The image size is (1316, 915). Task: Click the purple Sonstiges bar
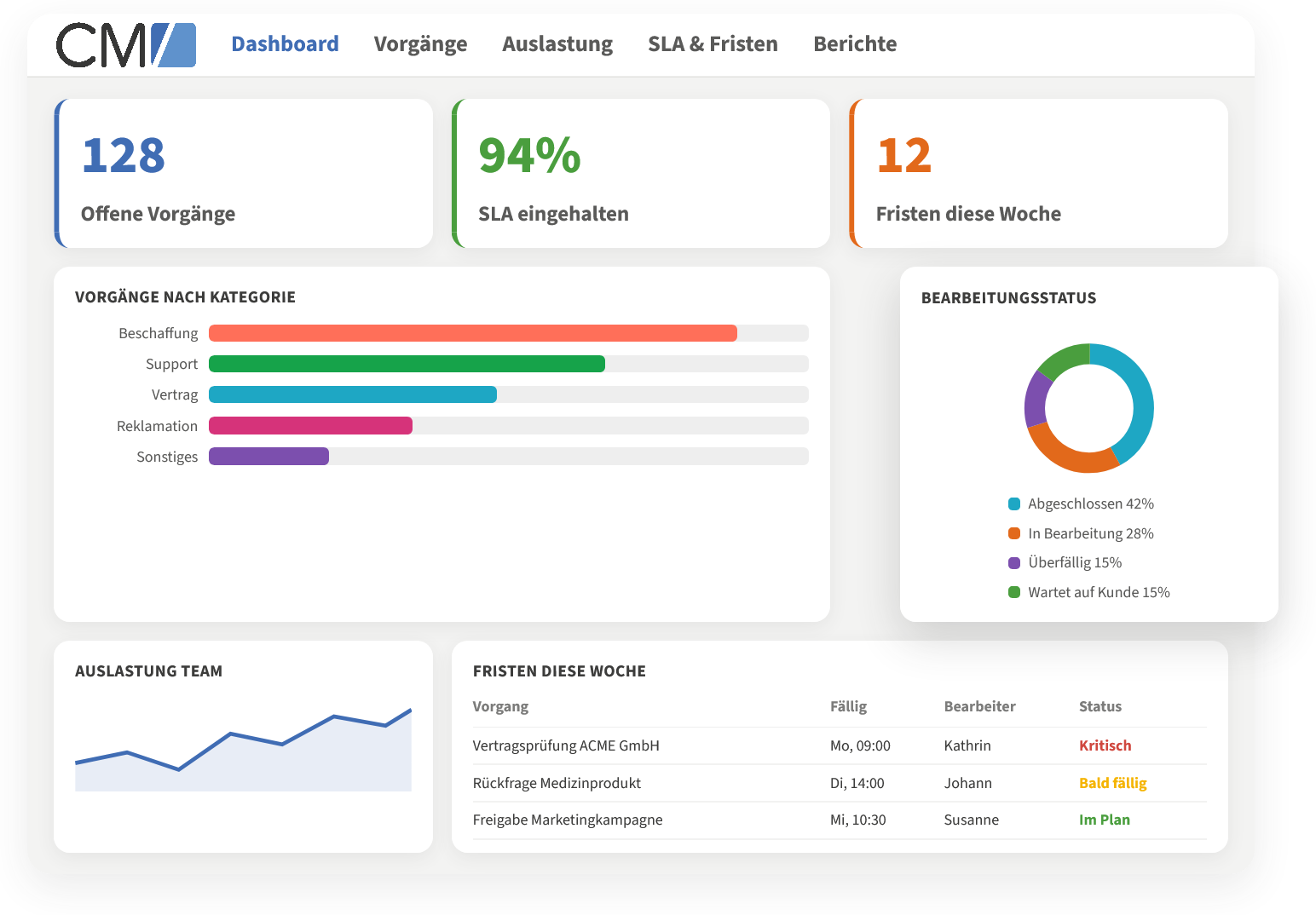point(268,457)
